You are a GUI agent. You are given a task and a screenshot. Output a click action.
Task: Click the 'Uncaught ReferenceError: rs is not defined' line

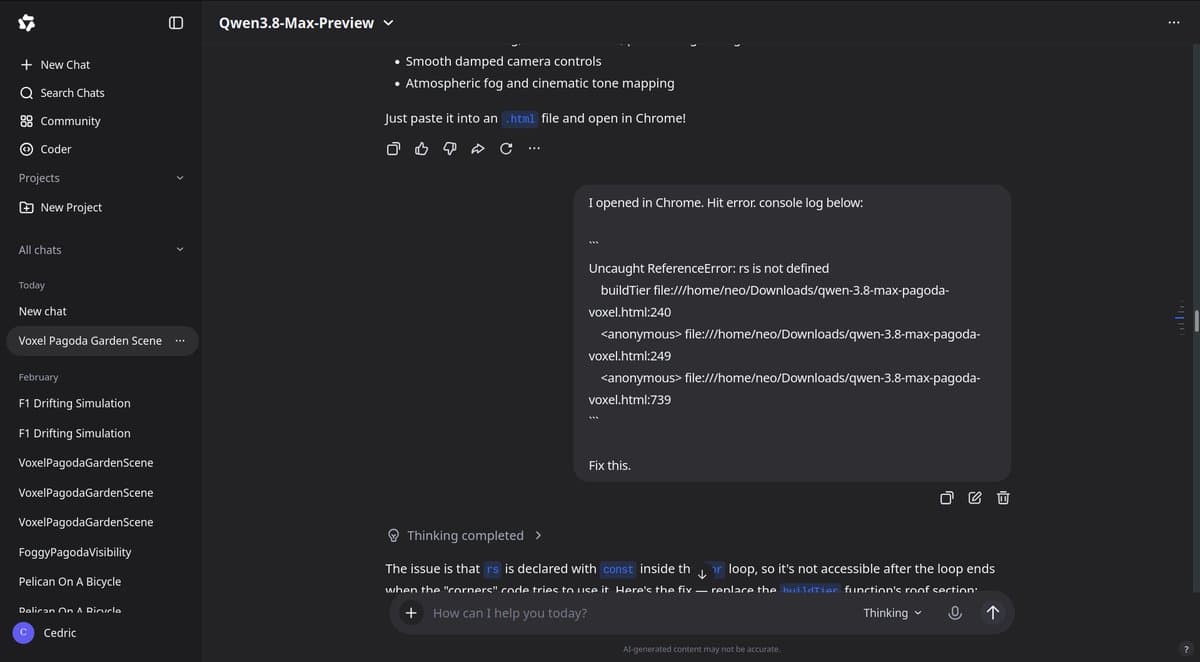pos(709,268)
